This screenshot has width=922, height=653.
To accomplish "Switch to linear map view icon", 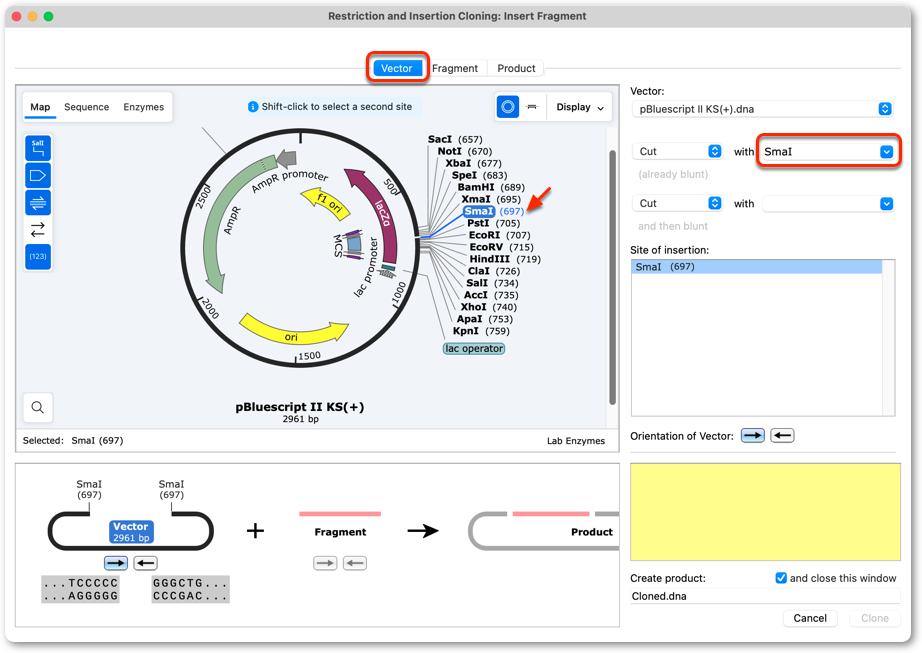I will [x=532, y=107].
